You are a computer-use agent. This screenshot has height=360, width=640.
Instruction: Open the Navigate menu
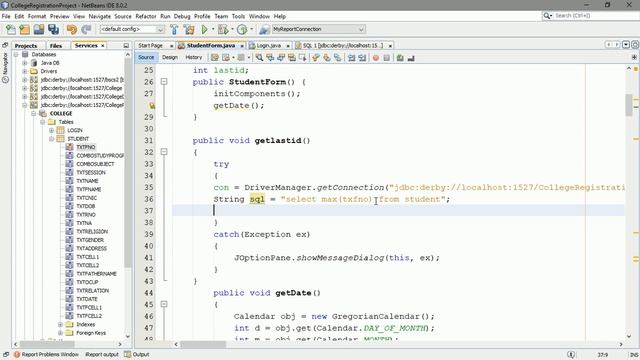click(x=100, y=16)
